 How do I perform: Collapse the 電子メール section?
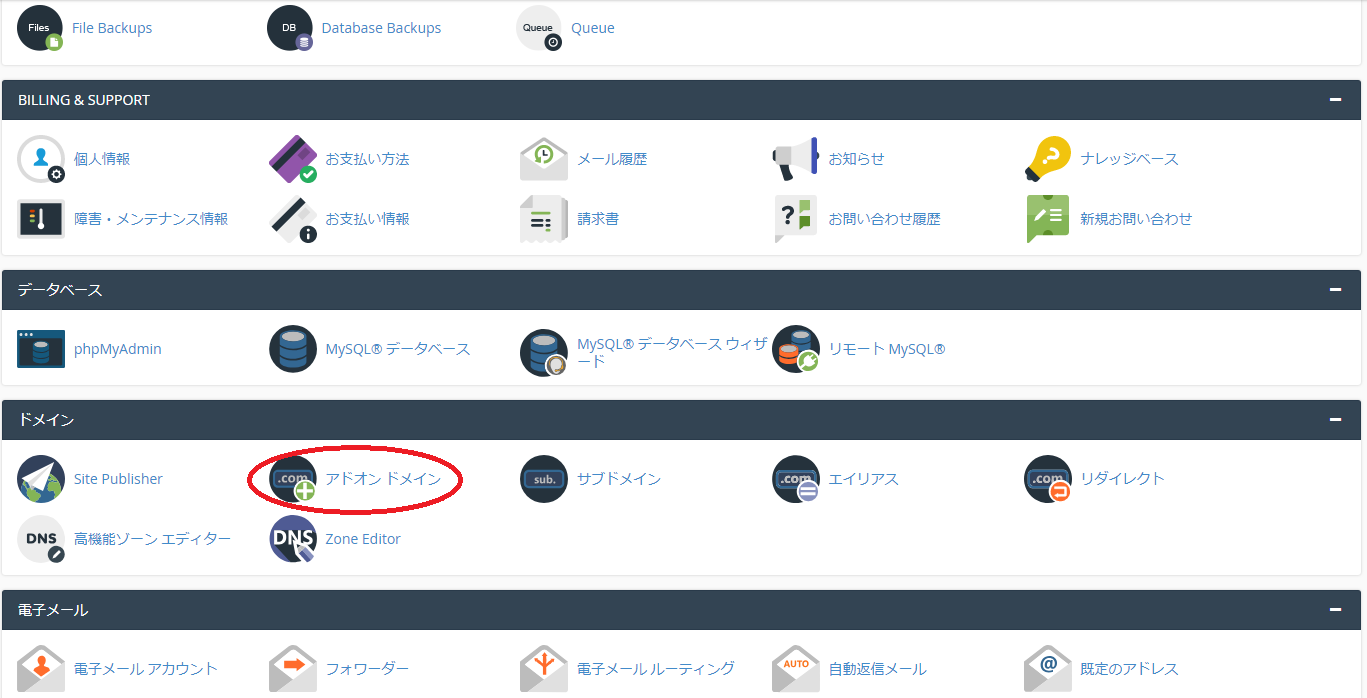1334,610
